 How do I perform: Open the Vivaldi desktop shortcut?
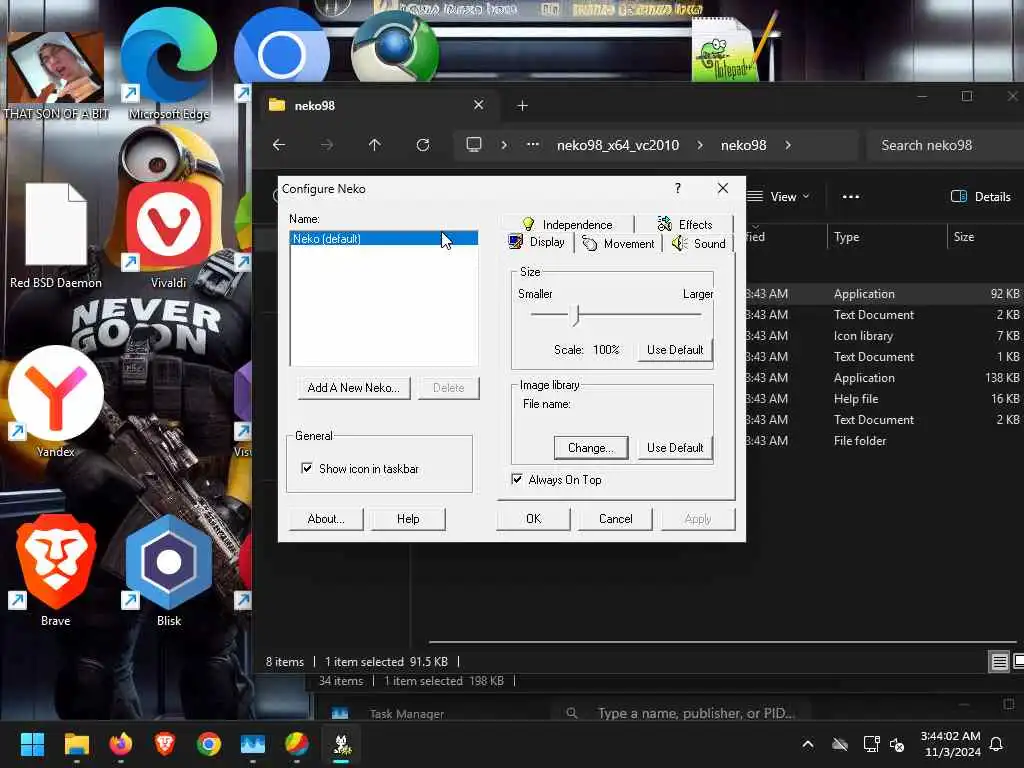pos(168,236)
